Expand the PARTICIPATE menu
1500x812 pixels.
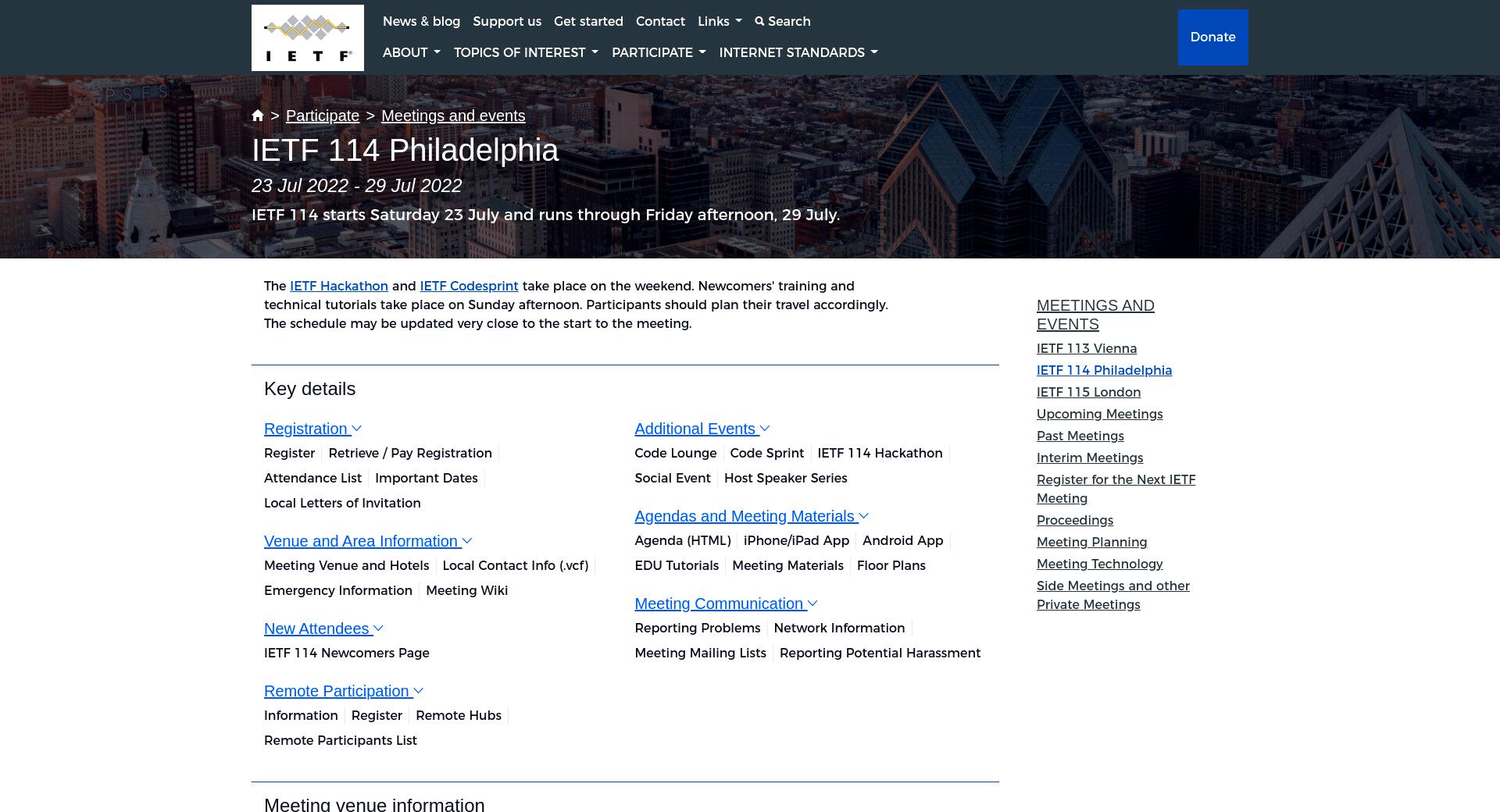tap(659, 52)
